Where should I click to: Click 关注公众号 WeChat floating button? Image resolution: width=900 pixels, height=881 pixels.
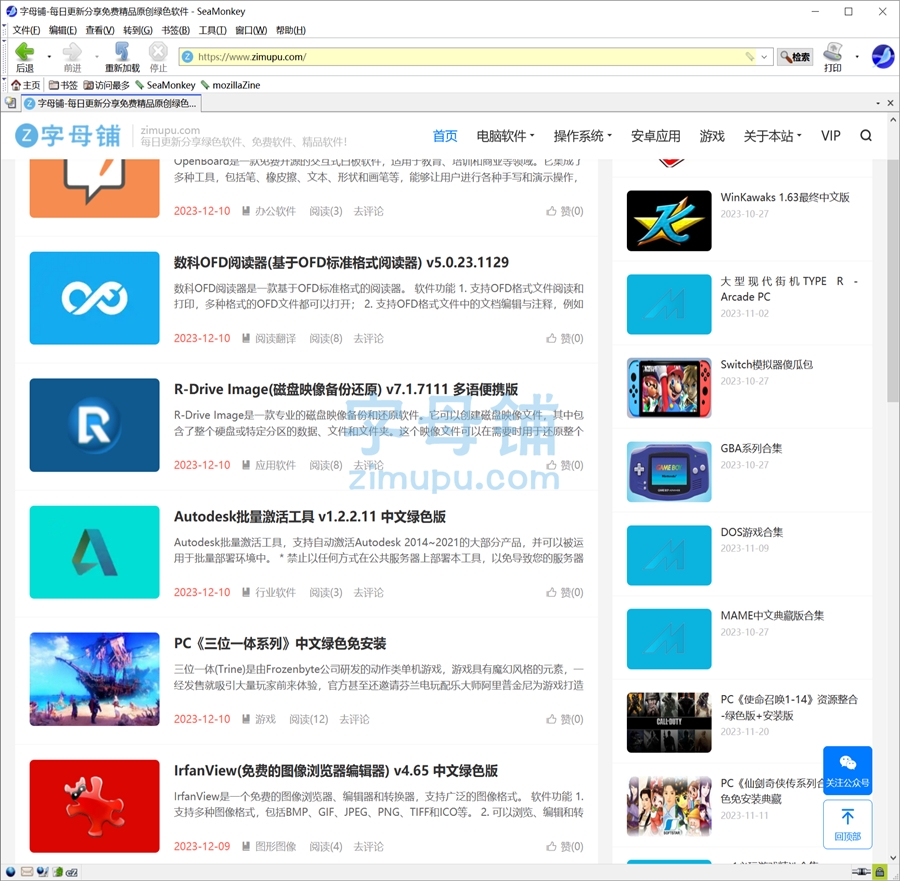(847, 770)
